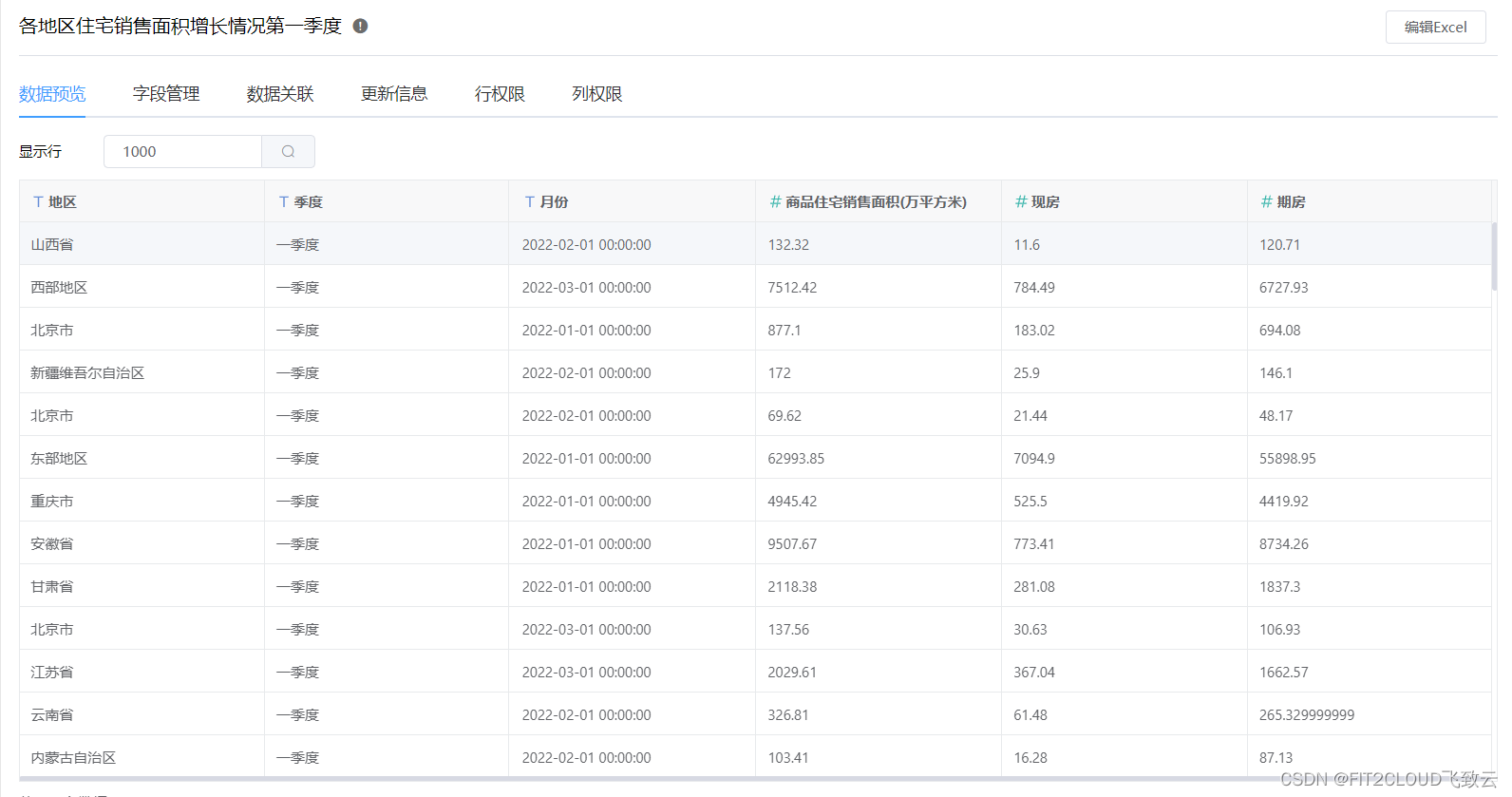This screenshot has width=1512, height=797.
Task: Go to the 数据关联 tab
Action: coord(280,94)
